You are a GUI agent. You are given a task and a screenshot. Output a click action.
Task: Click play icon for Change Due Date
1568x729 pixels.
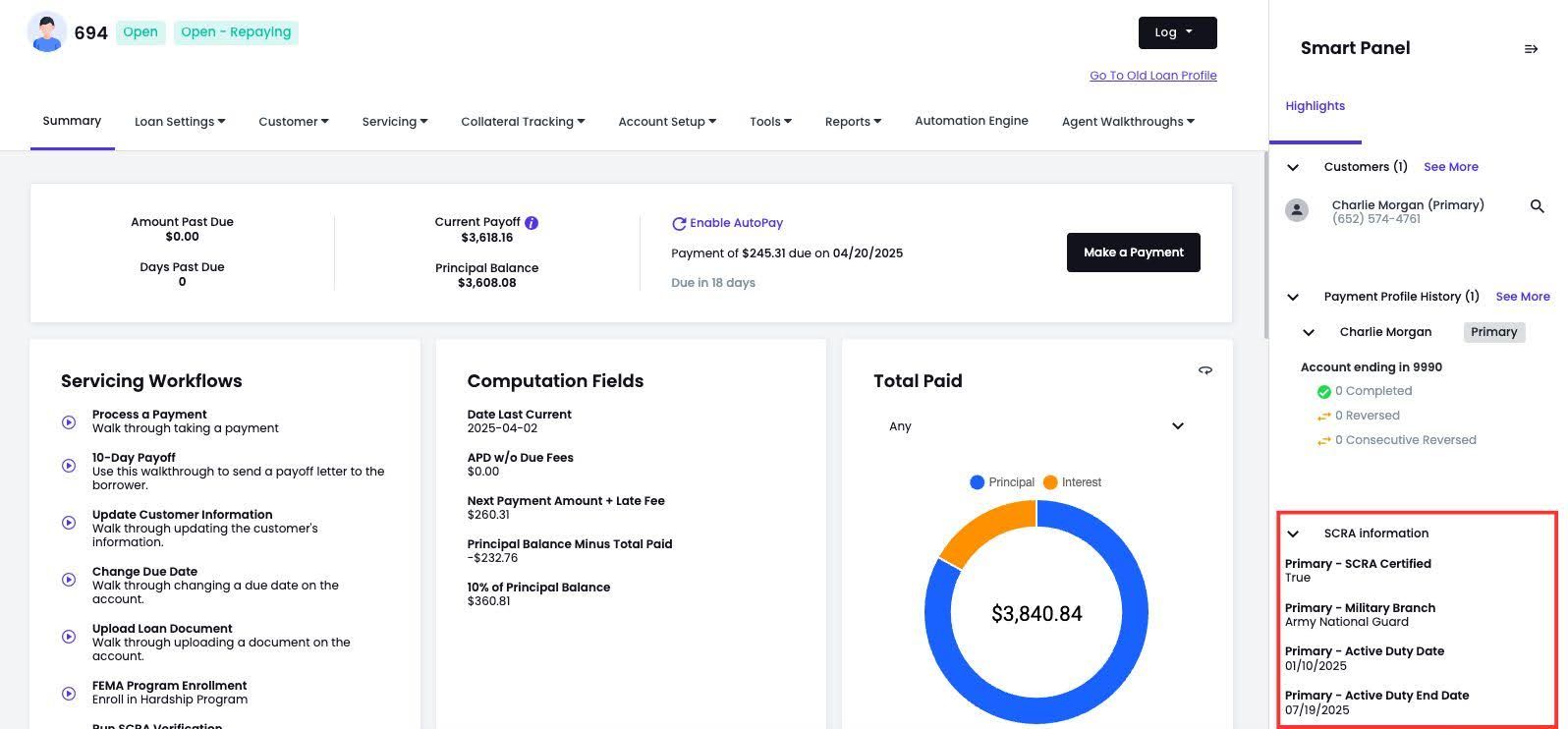point(69,580)
